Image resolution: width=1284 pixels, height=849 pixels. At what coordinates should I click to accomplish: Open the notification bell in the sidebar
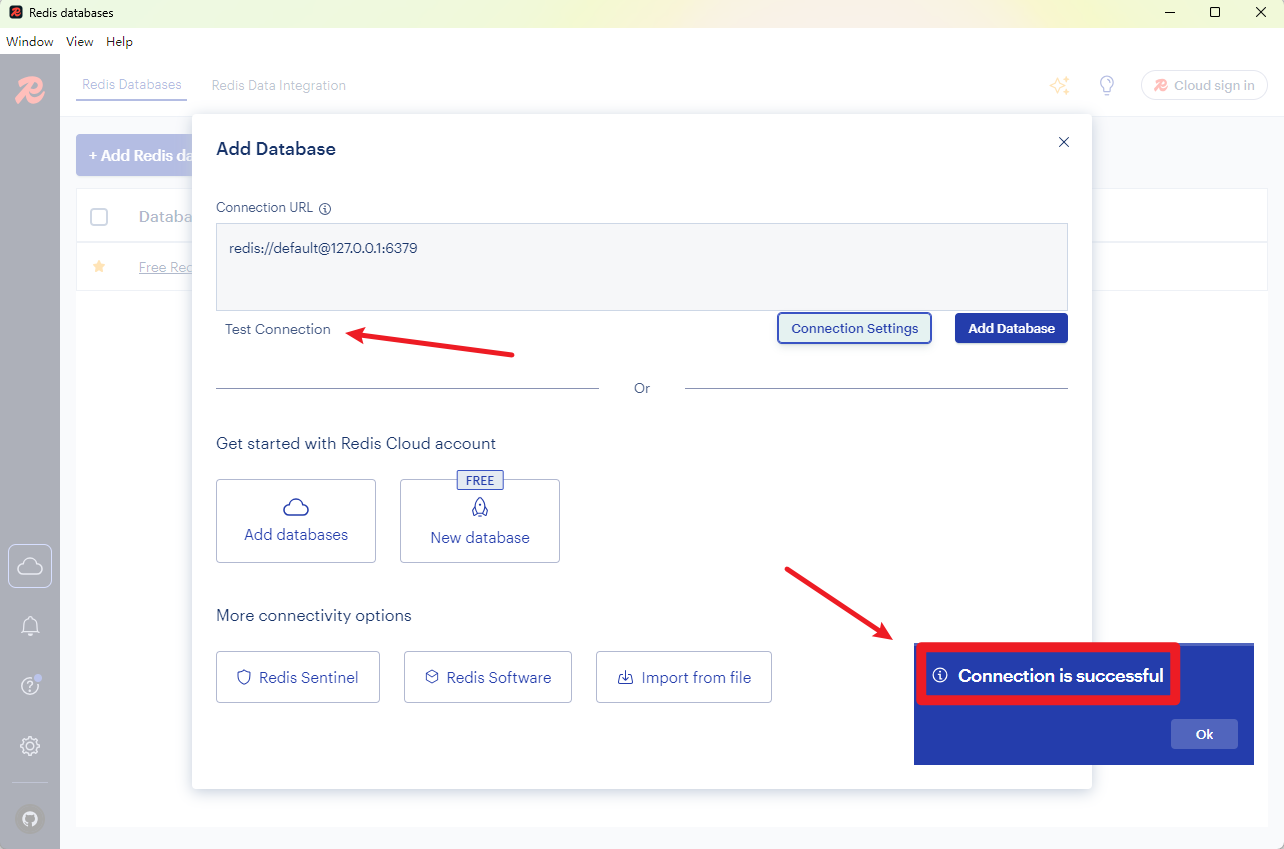point(30,626)
